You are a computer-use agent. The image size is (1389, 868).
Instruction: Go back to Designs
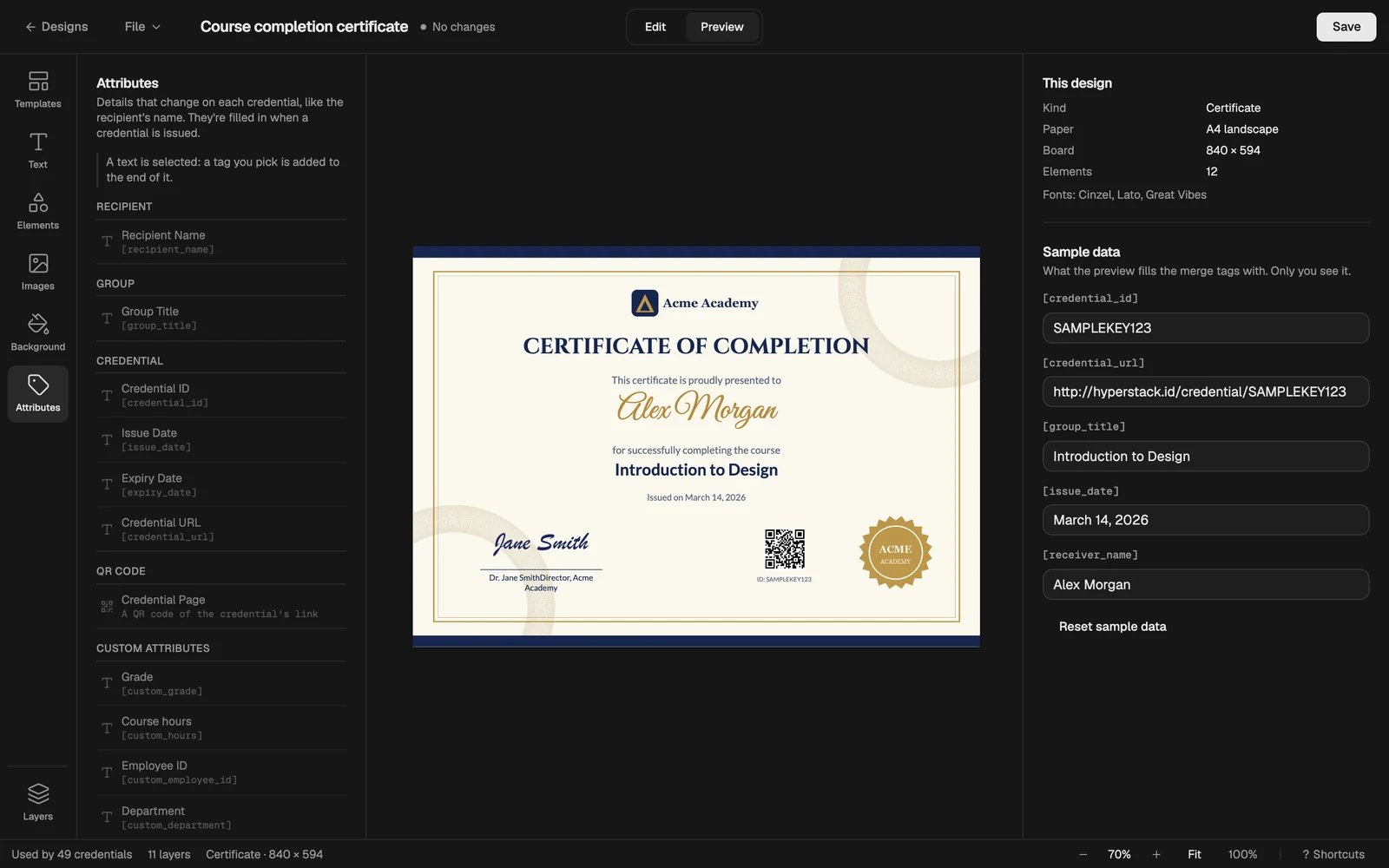(56, 27)
